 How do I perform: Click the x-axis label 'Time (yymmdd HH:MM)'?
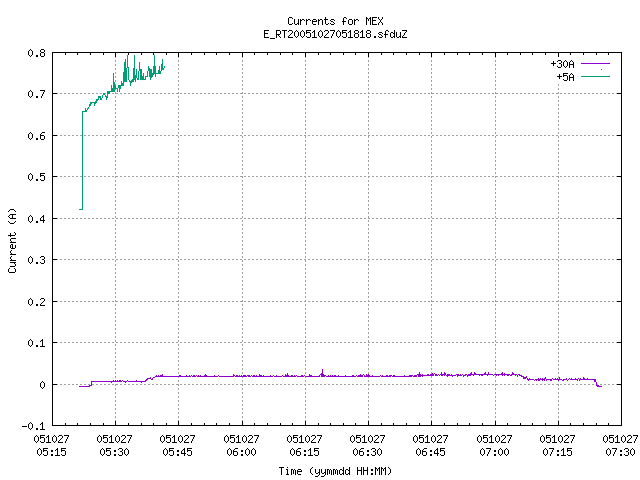[x=335, y=471]
